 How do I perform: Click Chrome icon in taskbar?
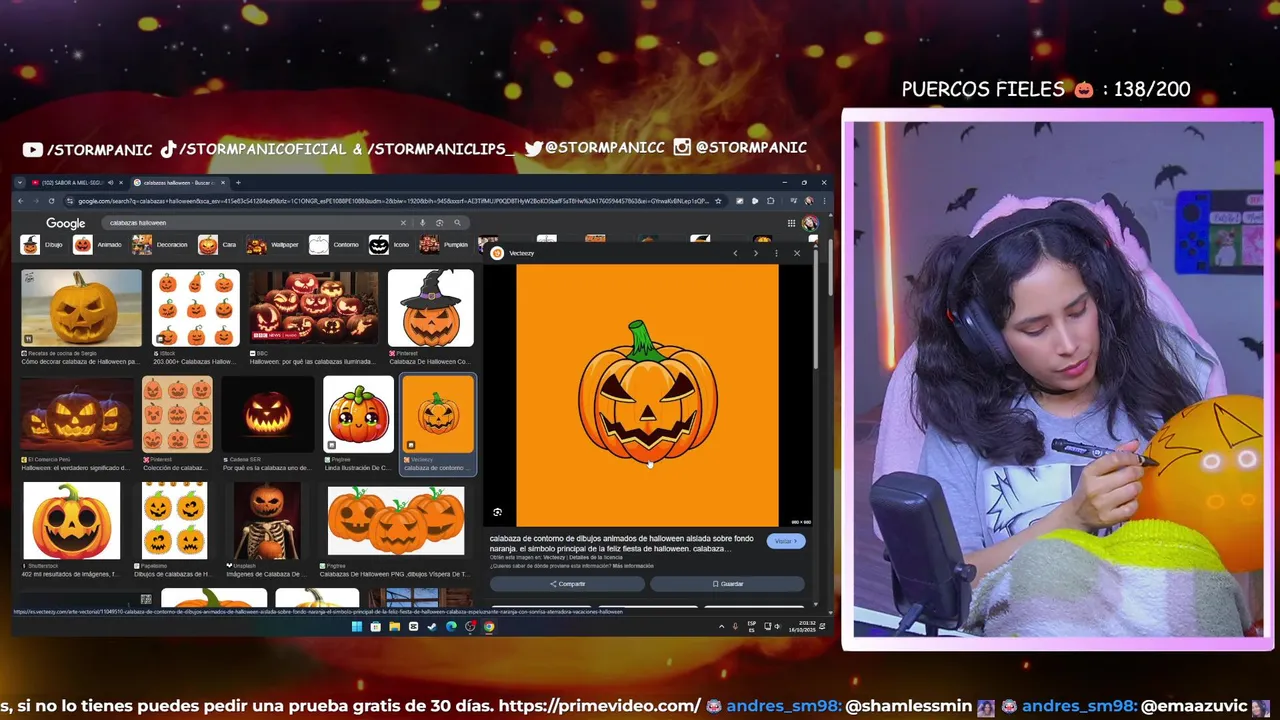click(x=489, y=627)
